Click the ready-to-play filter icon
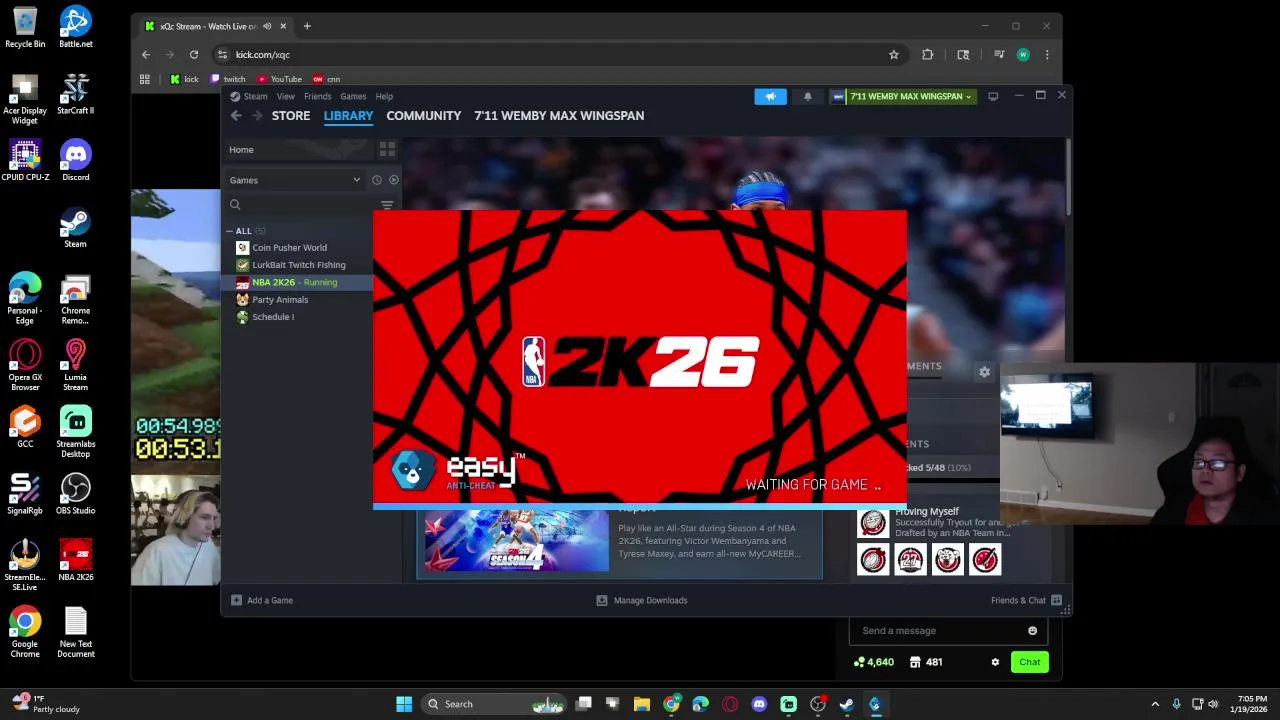This screenshot has height=720, width=1280. coord(394,180)
